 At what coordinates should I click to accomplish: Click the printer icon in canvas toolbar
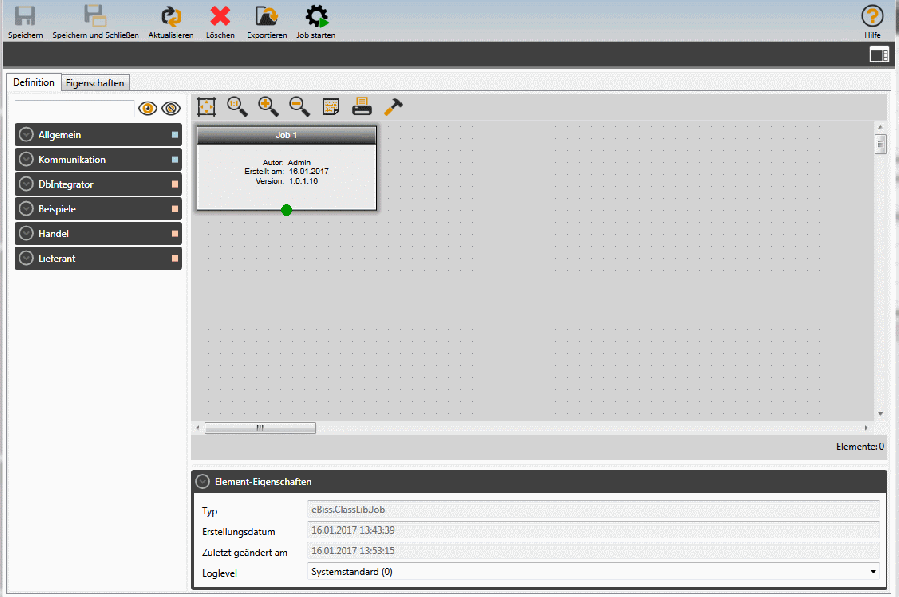click(362, 106)
